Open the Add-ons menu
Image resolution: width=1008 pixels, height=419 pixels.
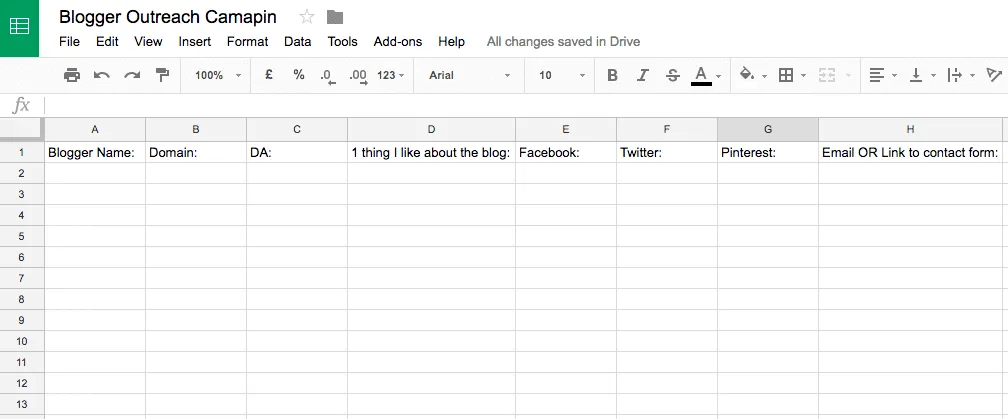click(x=398, y=42)
